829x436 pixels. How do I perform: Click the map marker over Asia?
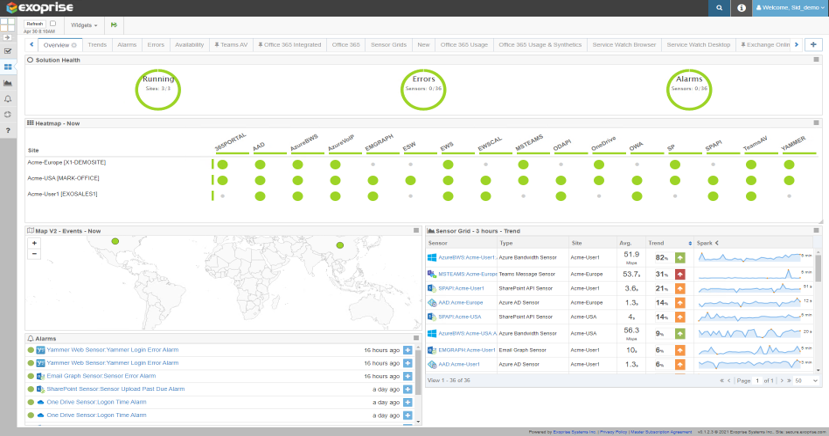point(340,245)
